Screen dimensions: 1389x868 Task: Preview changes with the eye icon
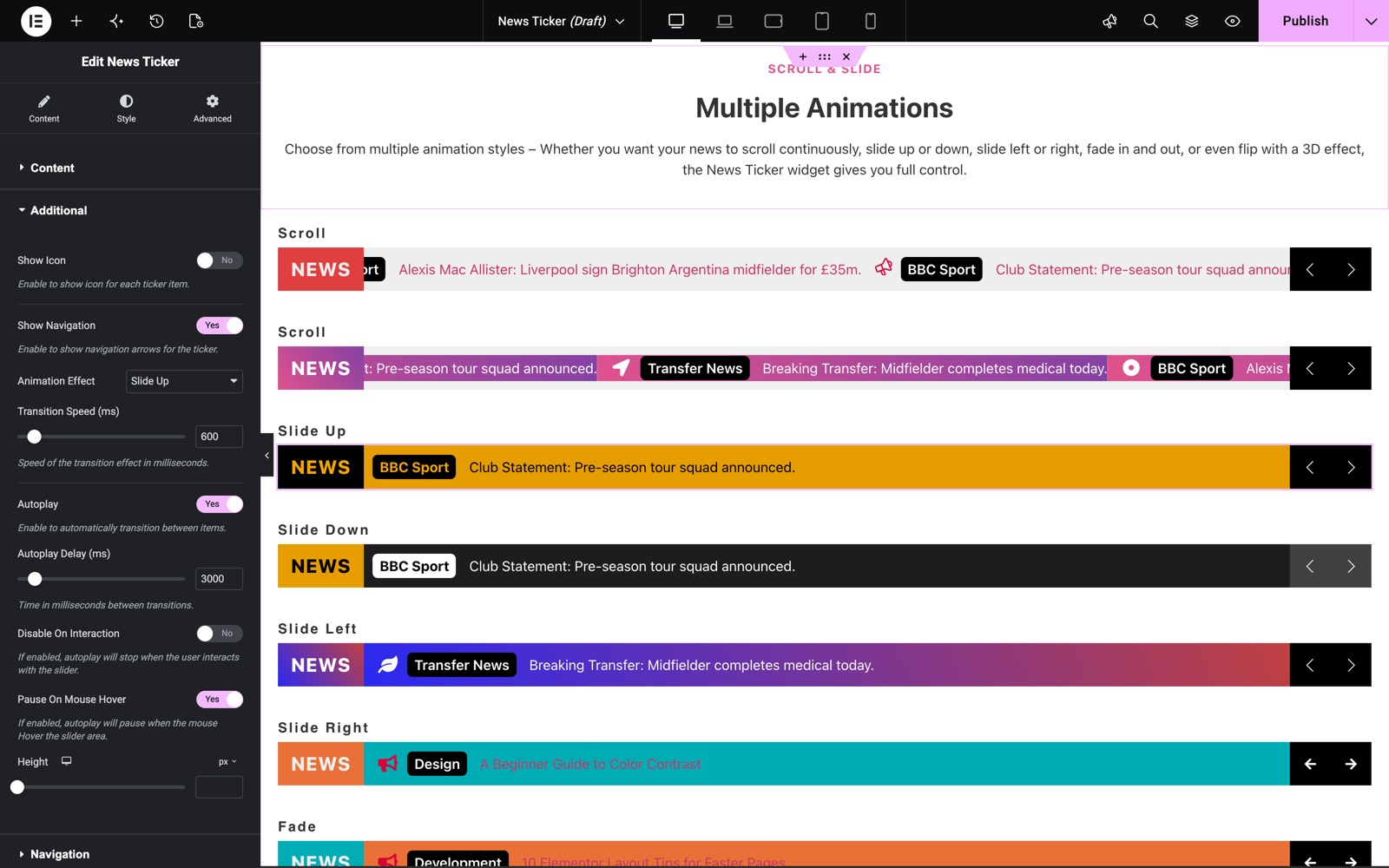point(1232,21)
